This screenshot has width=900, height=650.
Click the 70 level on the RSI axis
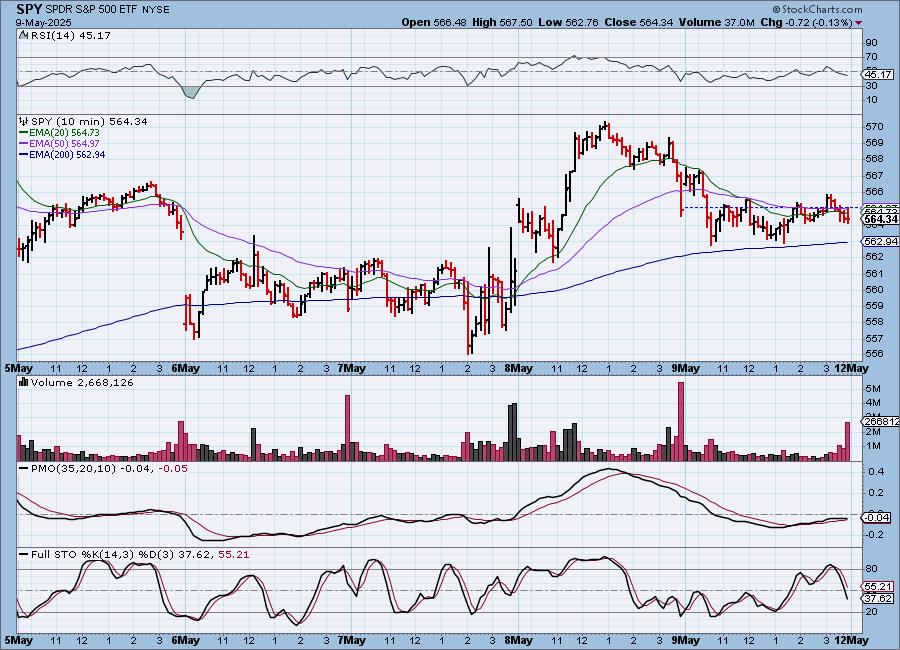tap(871, 56)
